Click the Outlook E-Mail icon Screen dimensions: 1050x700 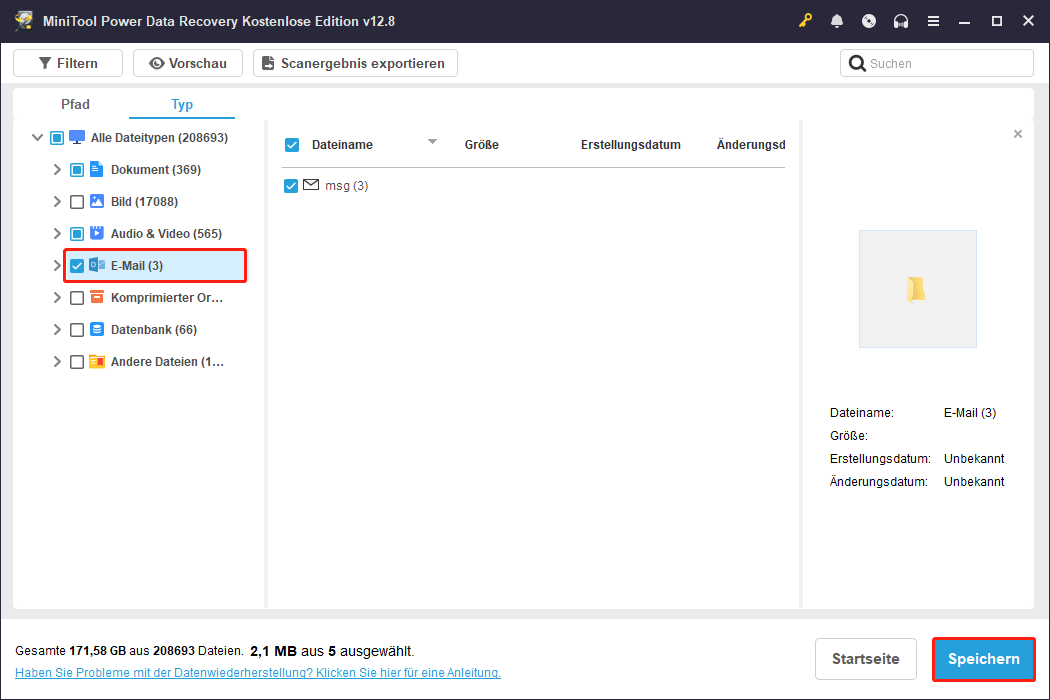pos(96,265)
